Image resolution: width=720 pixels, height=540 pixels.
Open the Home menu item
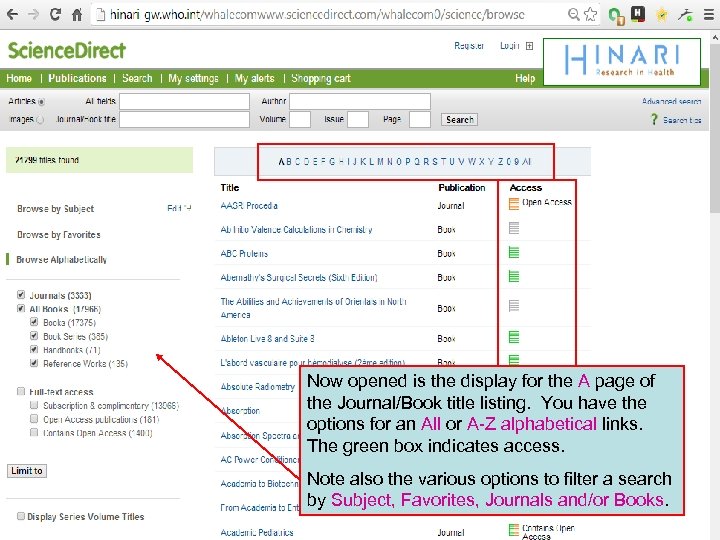(x=19, y=78)
